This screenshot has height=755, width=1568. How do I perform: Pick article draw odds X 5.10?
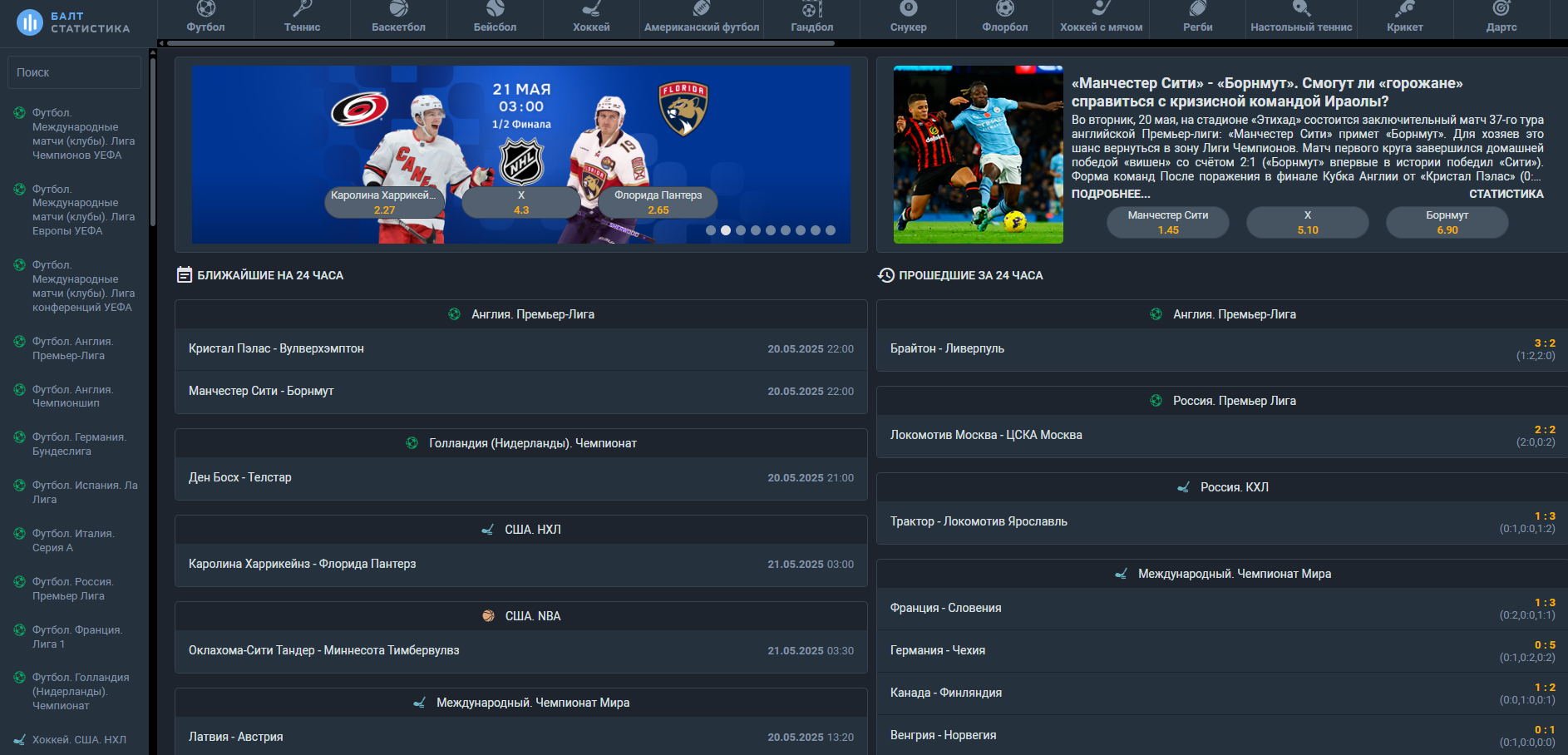(x=1308, y=222)
